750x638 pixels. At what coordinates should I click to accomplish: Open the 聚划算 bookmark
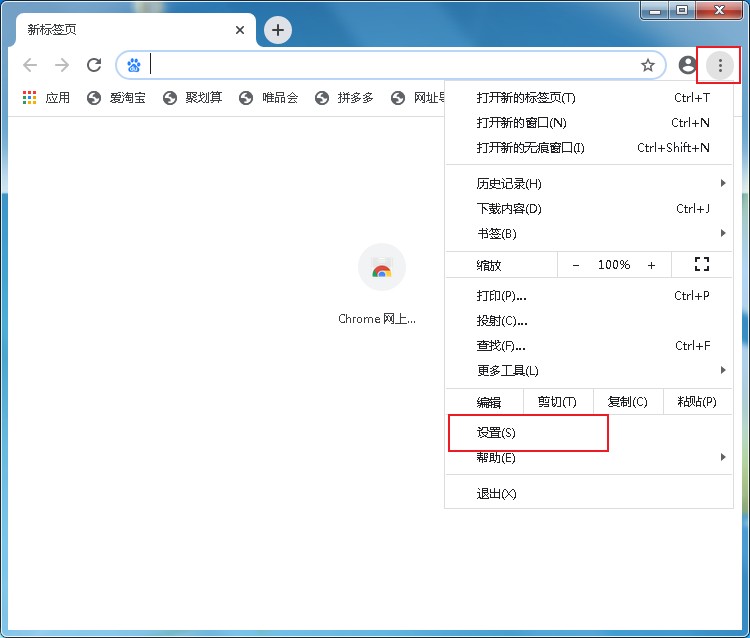point(193,98)
